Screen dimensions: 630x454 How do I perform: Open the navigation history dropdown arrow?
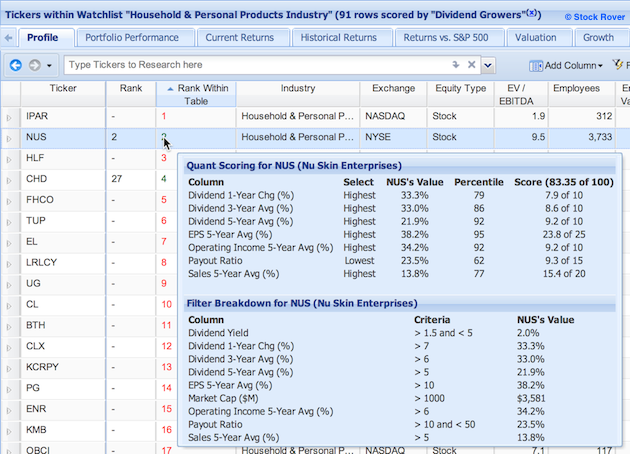tap(49, 65)
